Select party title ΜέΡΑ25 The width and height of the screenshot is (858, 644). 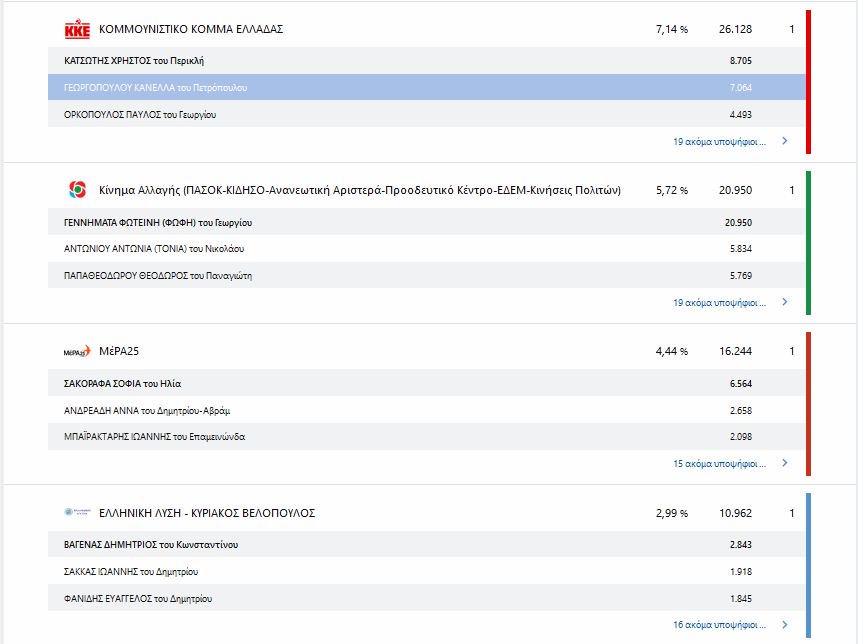click(119, 351)
